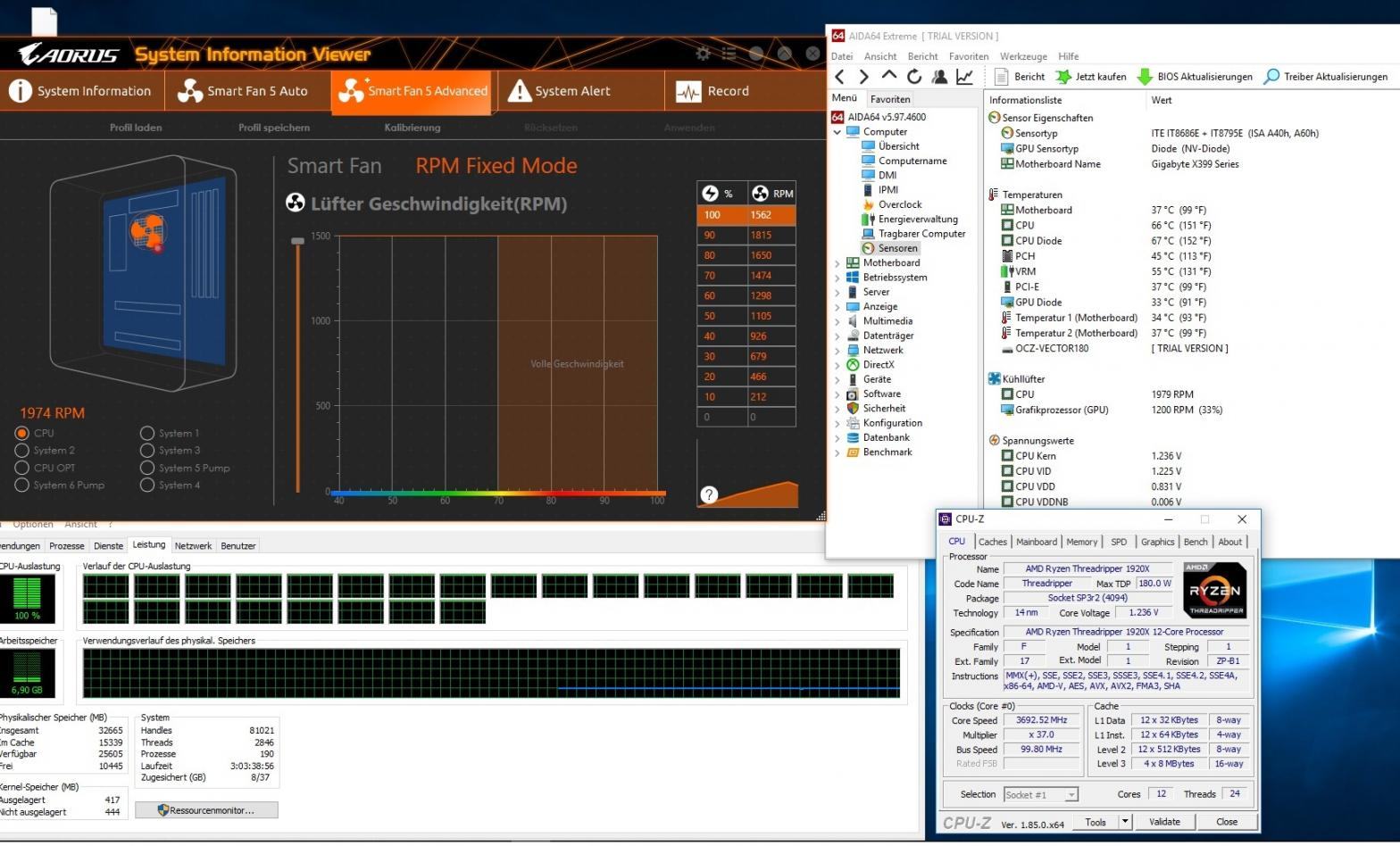Expand Multimedia node in AIDA64 tree
Image resolution: width=1400 pixels, height=846 pixels.
(x=837, y=321)
